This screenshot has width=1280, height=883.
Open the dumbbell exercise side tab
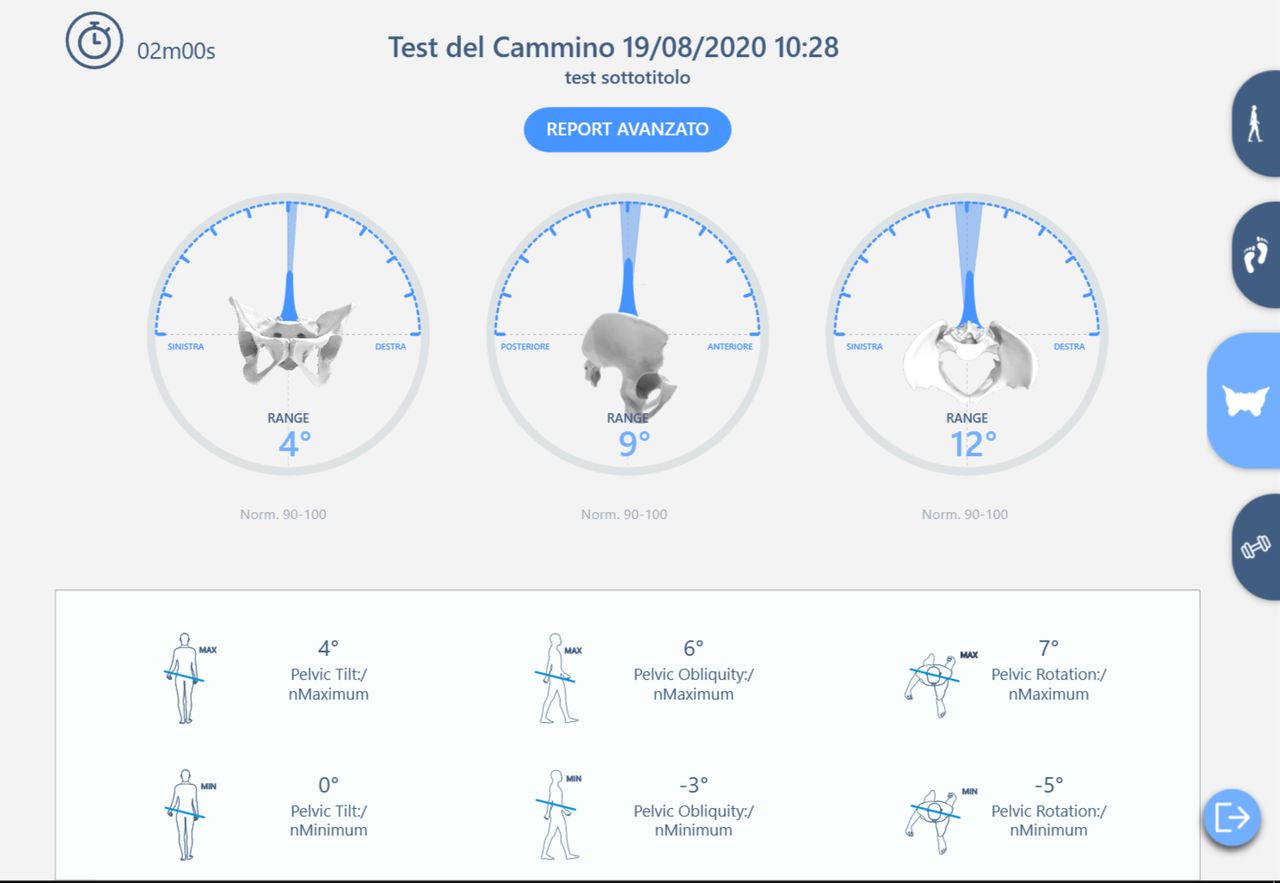click(x=1255, y=546)
